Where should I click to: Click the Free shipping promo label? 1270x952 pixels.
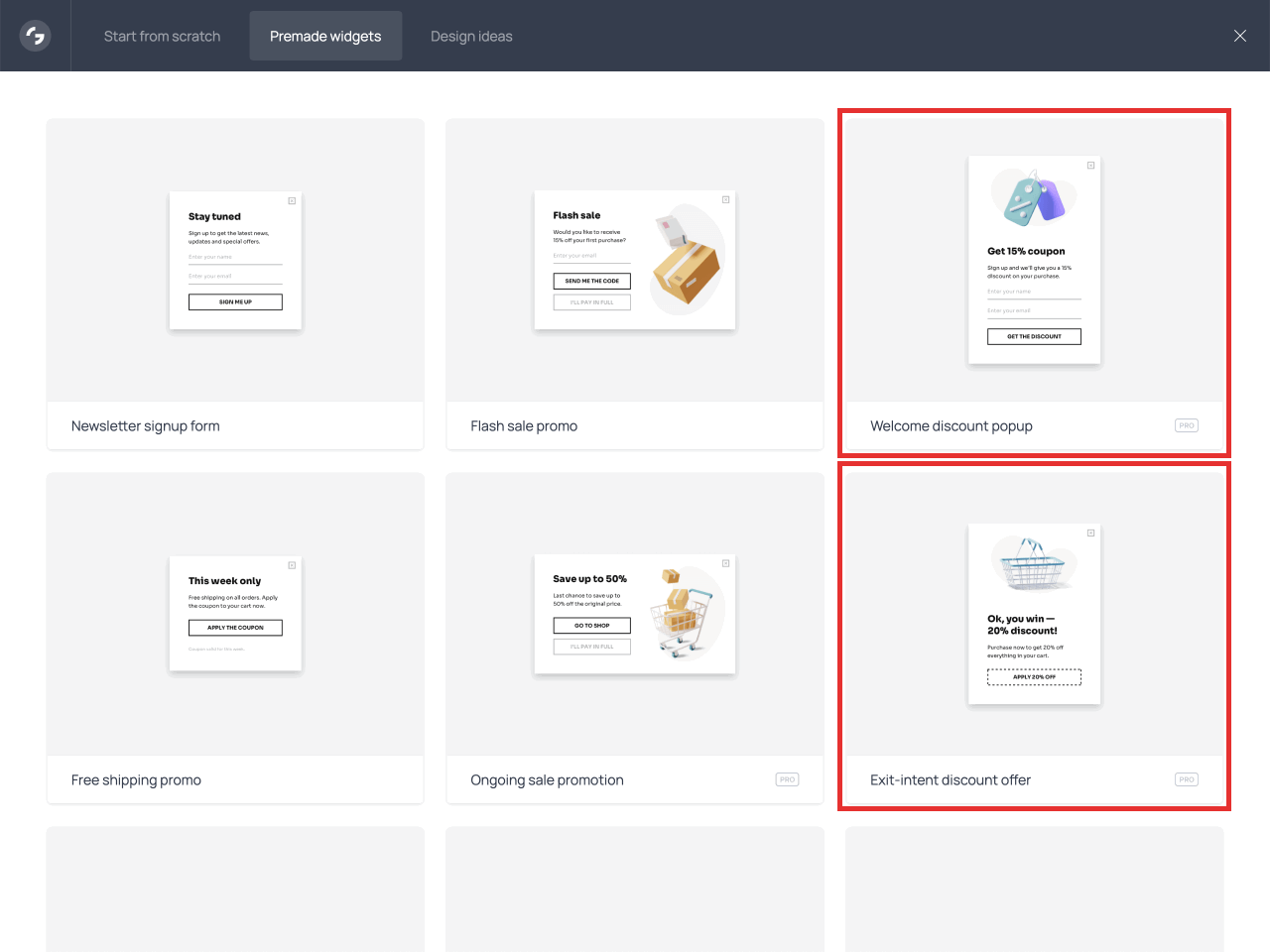coord(136,780)
